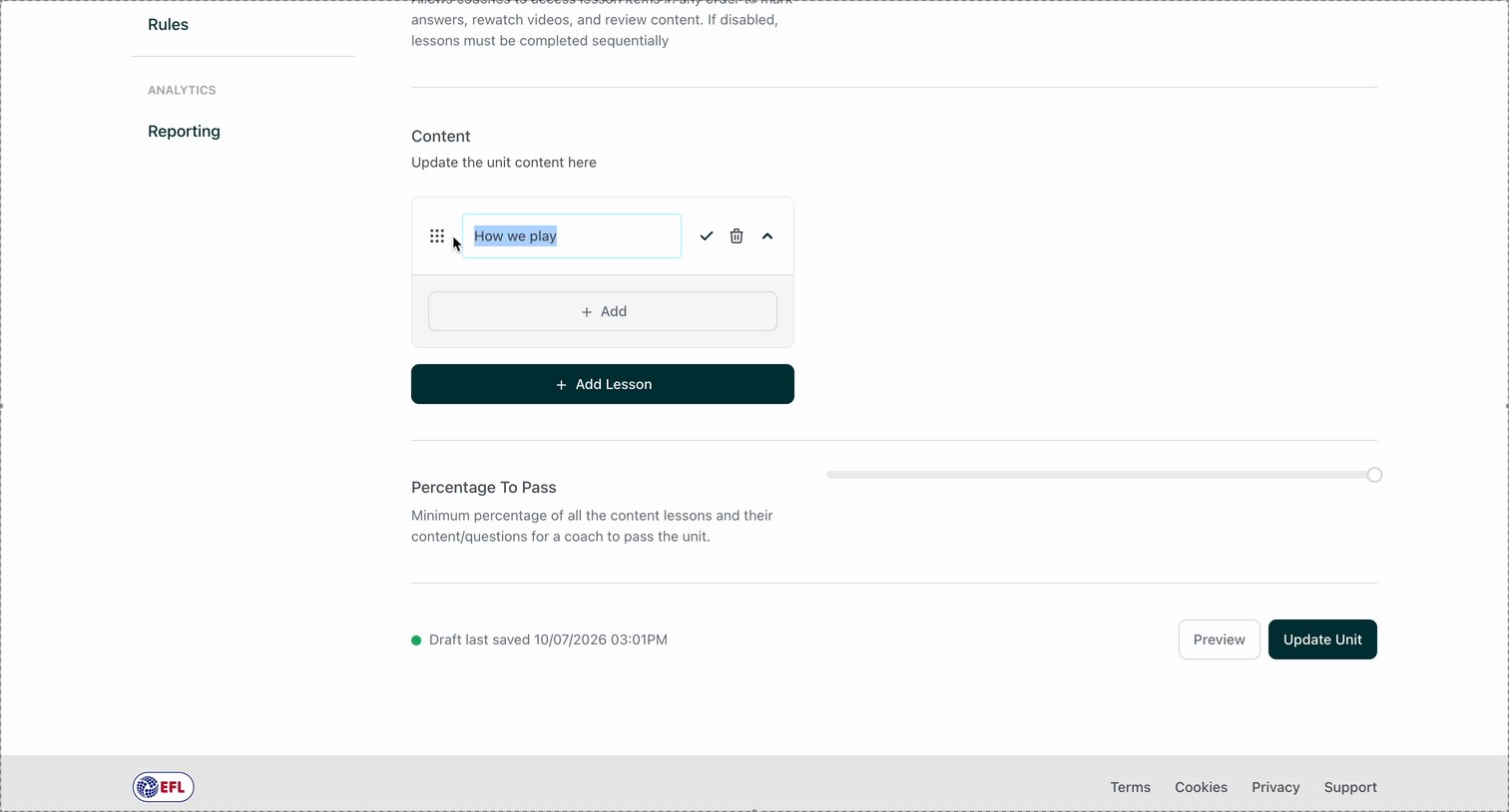This screenshot has width=1509, height=812.
Task: Click the drag handle beside How we play
Action: 437,236
